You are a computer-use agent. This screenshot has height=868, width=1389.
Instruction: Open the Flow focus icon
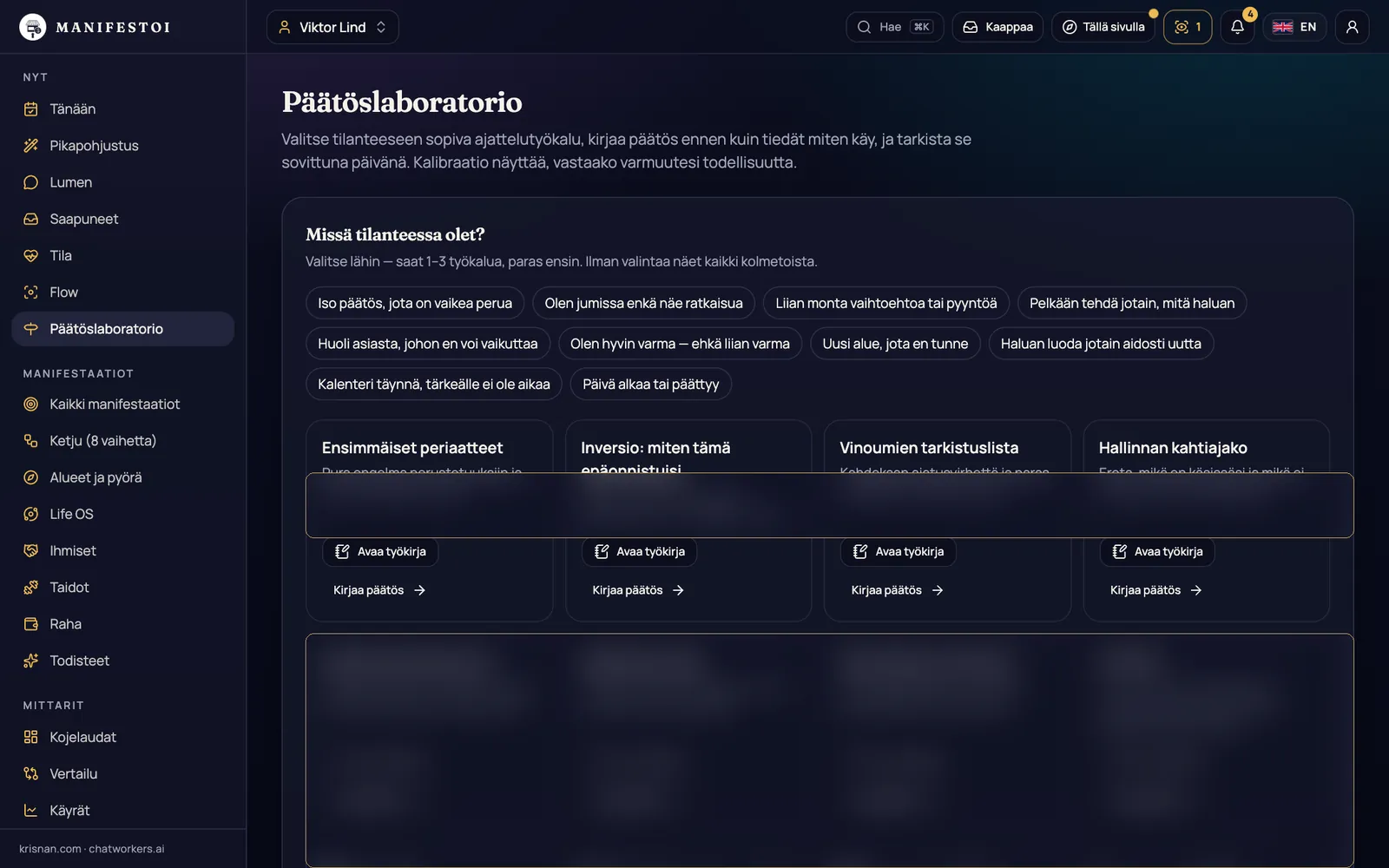pos(31,293)
